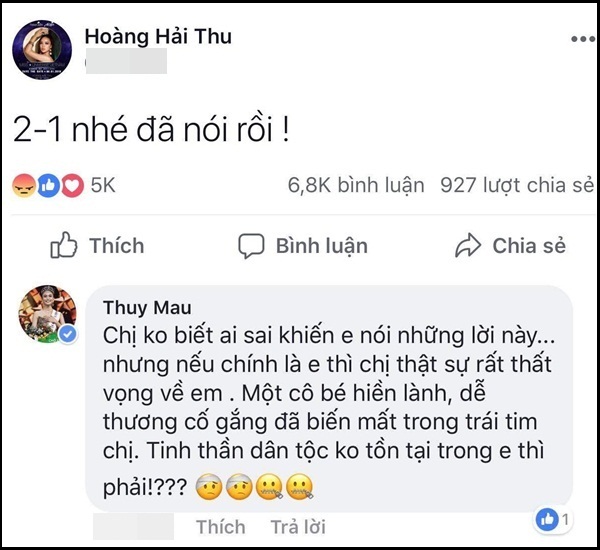Click the share arrow icon
Image resolution: width=600 pixels, height=550 pixels.
tap(468, 246)
